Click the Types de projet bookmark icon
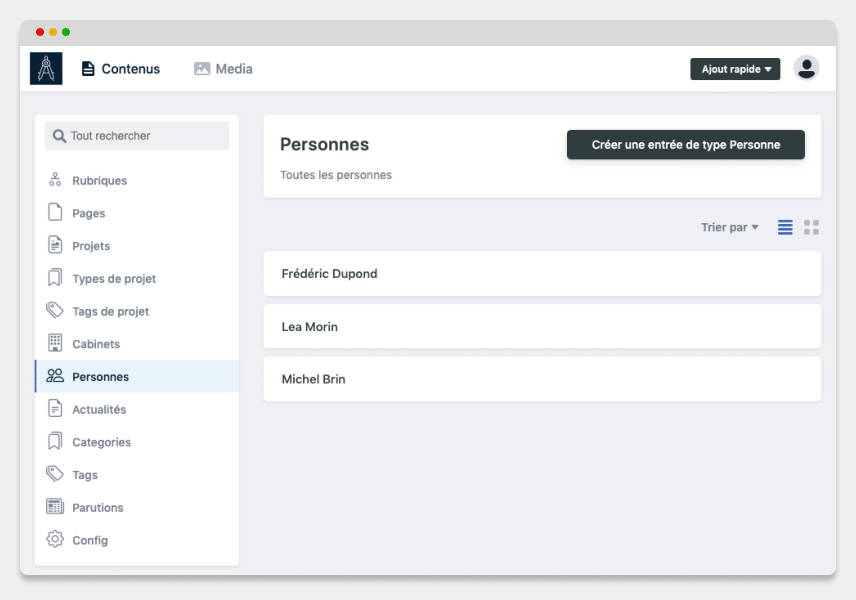 55,277
